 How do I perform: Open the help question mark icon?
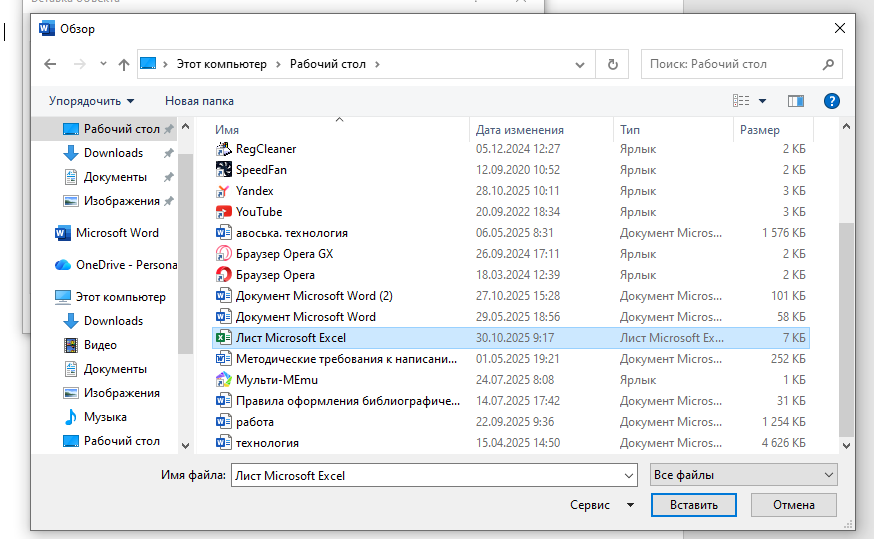[831, 101]
